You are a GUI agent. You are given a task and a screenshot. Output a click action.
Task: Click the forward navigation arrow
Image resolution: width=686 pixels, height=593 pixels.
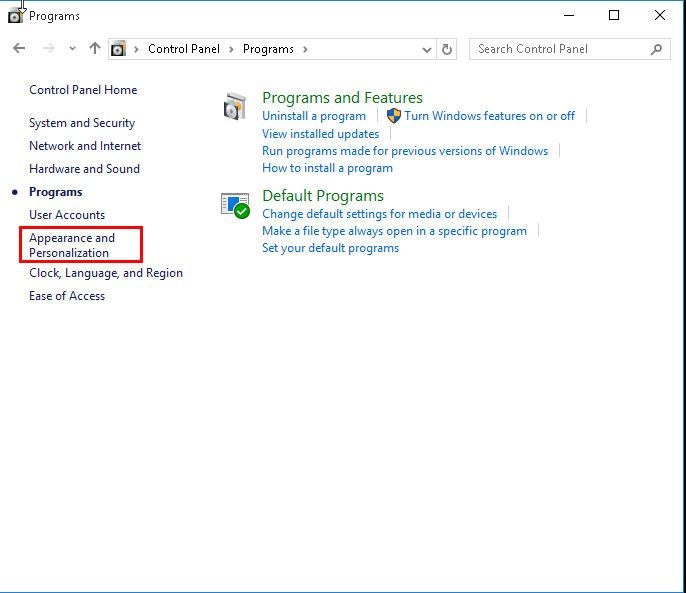[x=49, y=48]
